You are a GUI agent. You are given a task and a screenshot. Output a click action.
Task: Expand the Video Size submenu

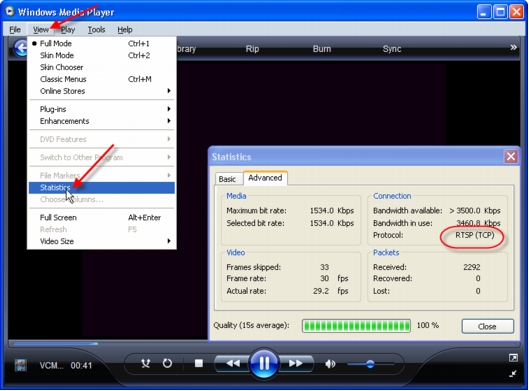(x=102, y=241)
